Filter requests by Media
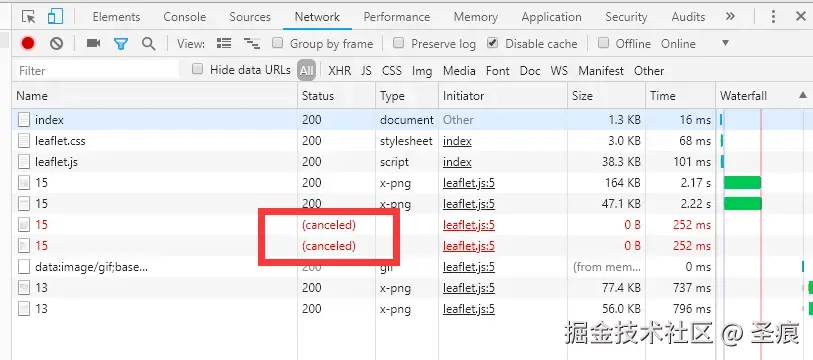Image resolution: width=813 pixels, height=360 pixels. 459,71
